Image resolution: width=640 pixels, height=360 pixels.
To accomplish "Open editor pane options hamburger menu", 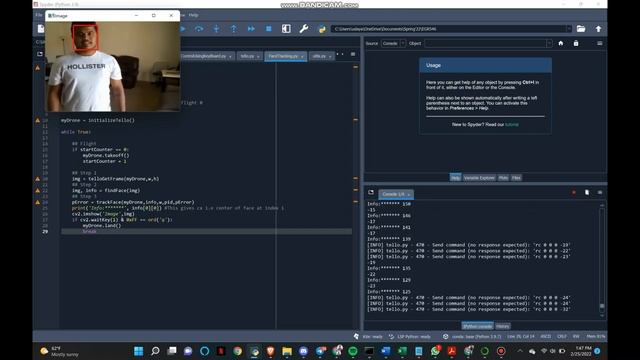I will coord(353,54).
